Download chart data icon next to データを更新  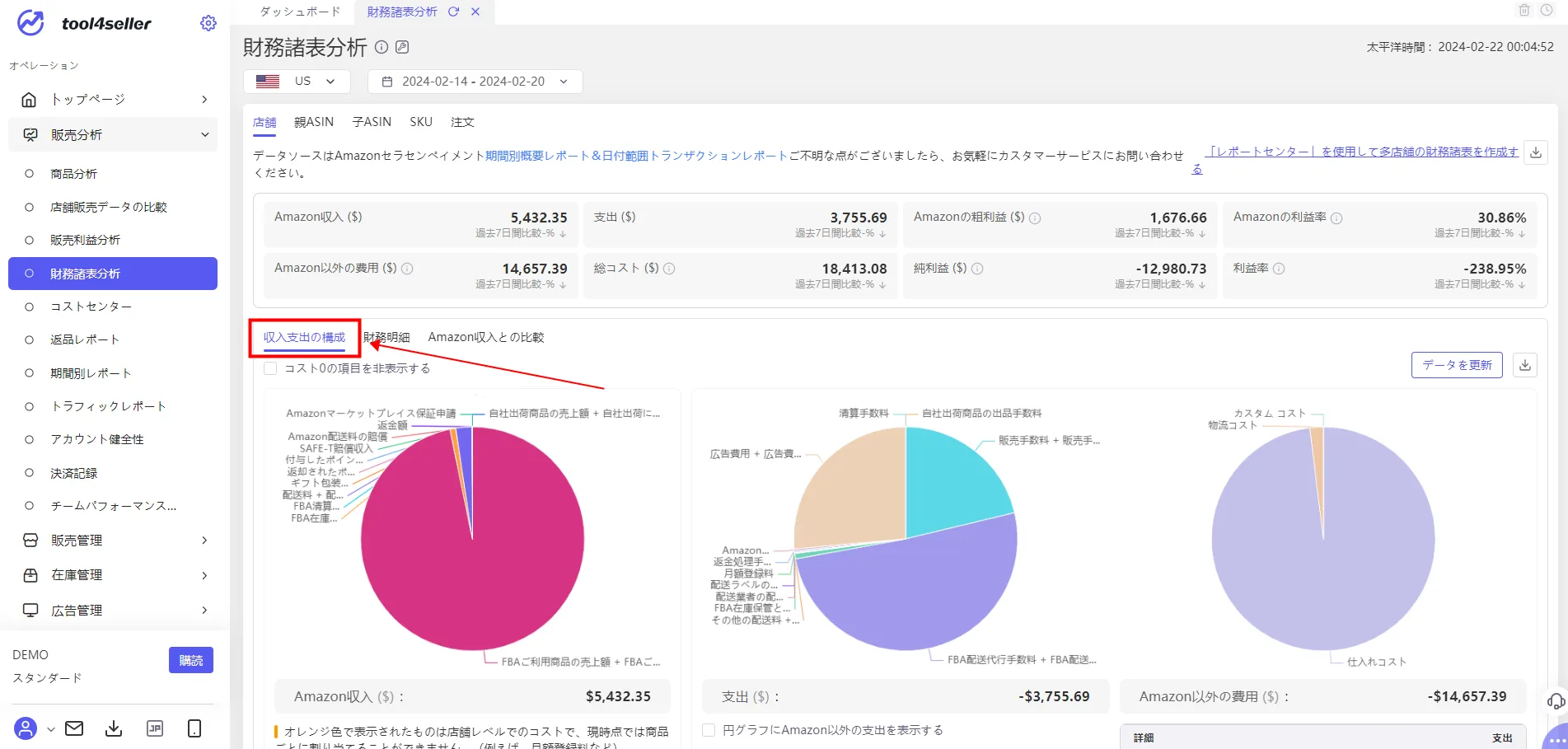(1525, 365)
